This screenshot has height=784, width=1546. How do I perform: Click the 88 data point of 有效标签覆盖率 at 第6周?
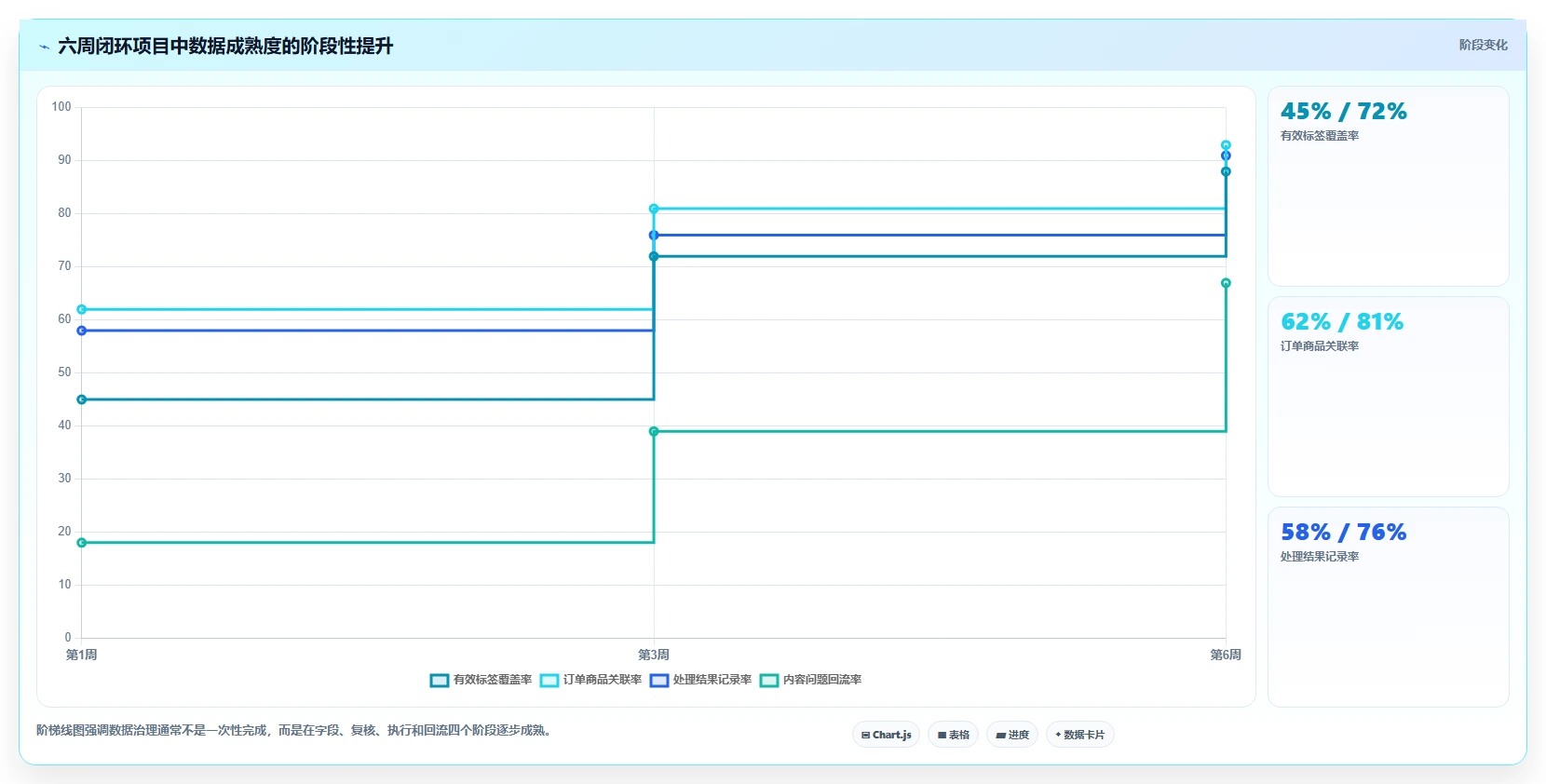(1226, 171)
